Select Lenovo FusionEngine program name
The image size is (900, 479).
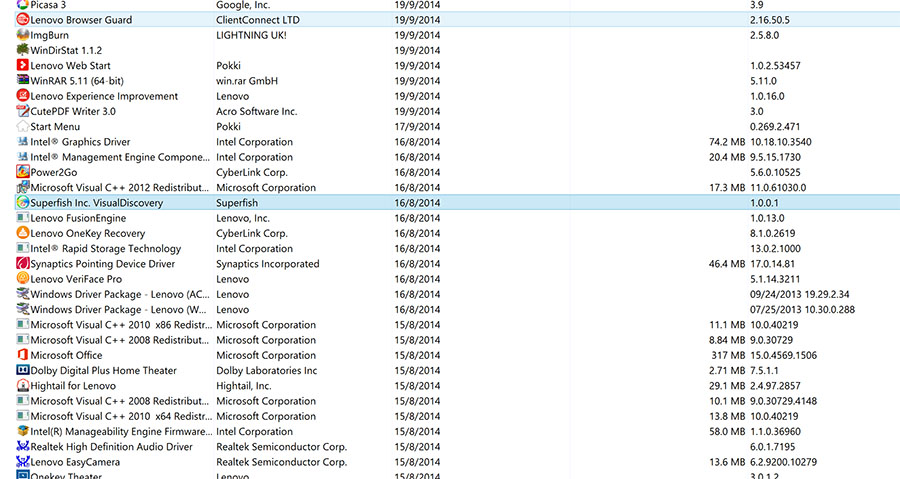tap(78, 218)
